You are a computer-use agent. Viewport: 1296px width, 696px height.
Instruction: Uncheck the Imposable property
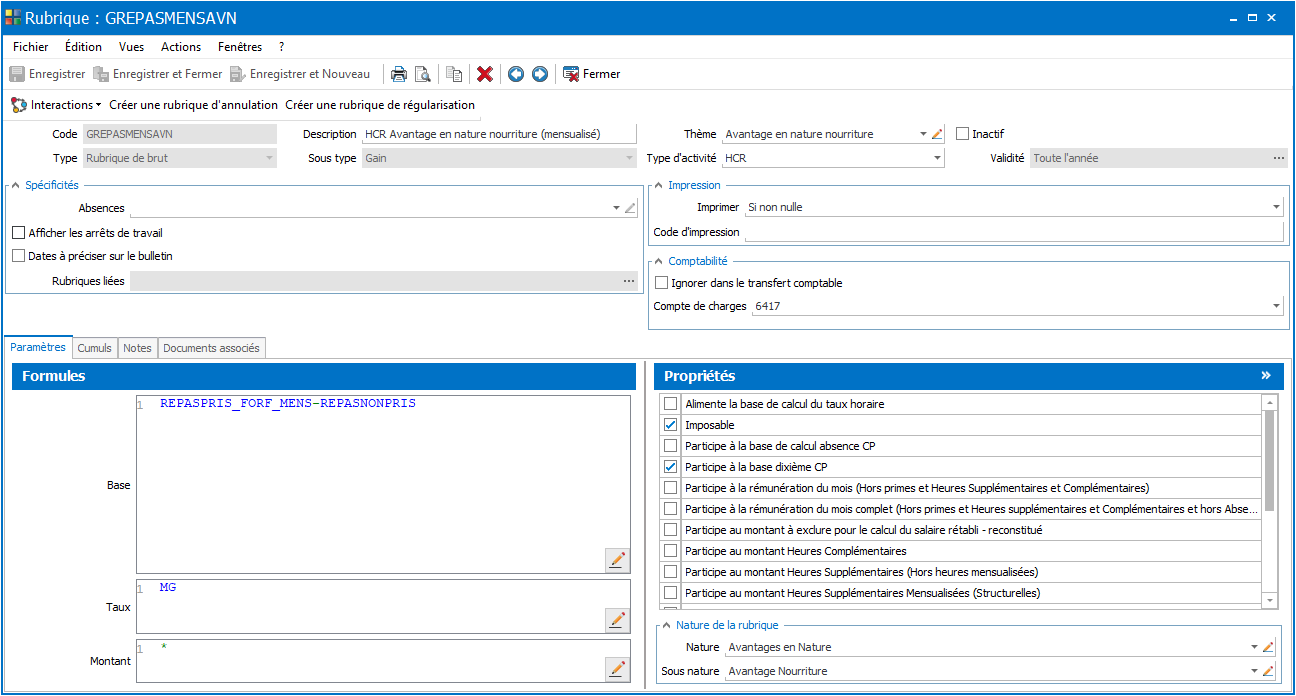[x=670, y=425]
